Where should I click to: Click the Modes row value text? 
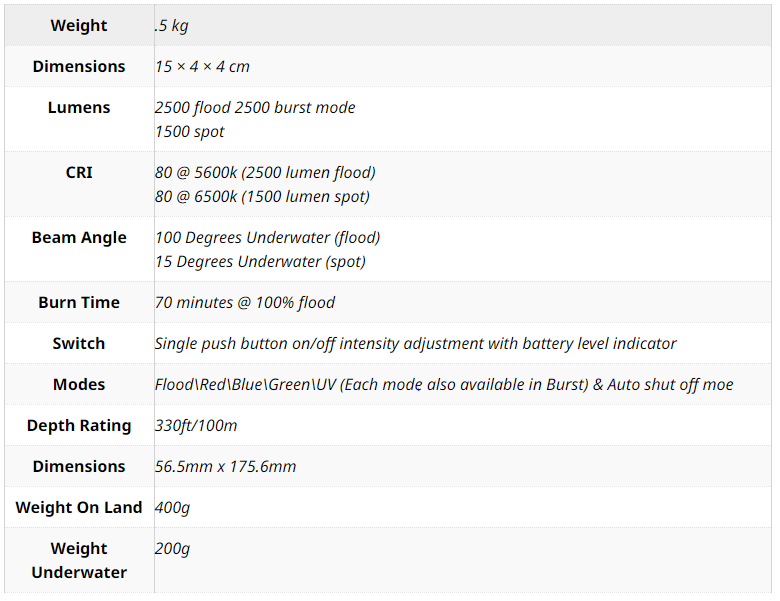coord(444,385)
